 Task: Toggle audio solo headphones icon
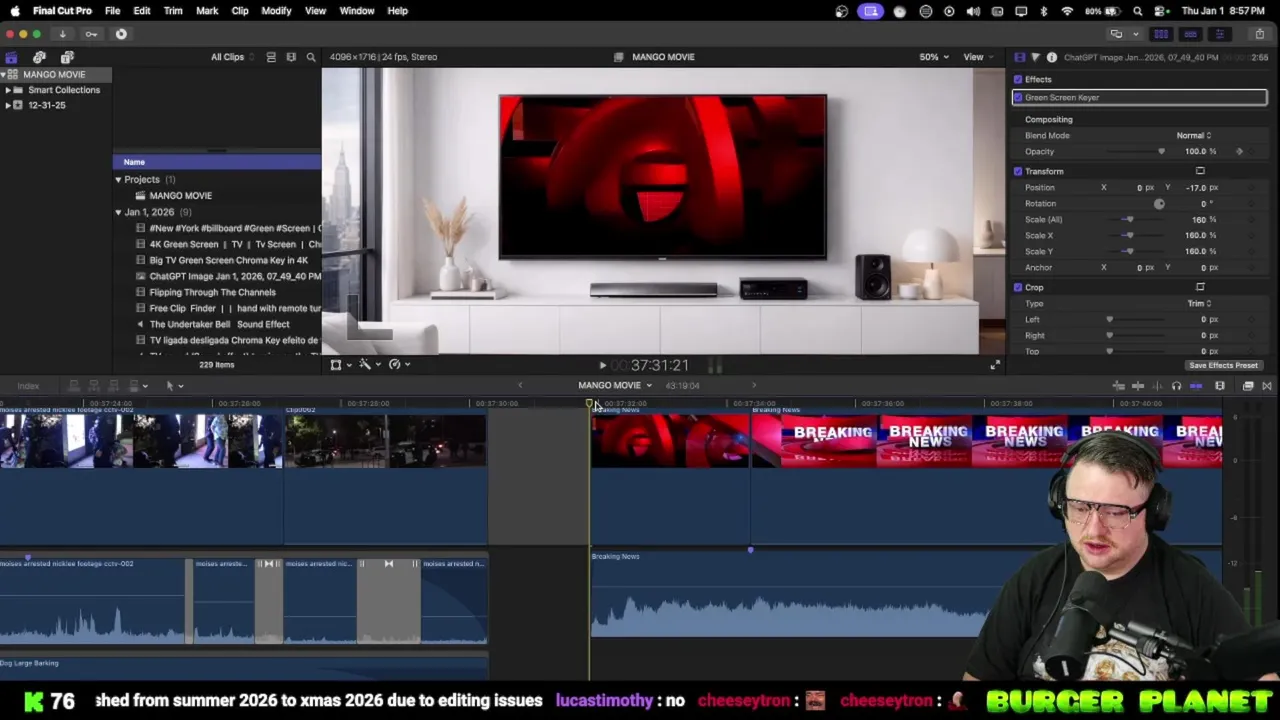[1176, 386]
